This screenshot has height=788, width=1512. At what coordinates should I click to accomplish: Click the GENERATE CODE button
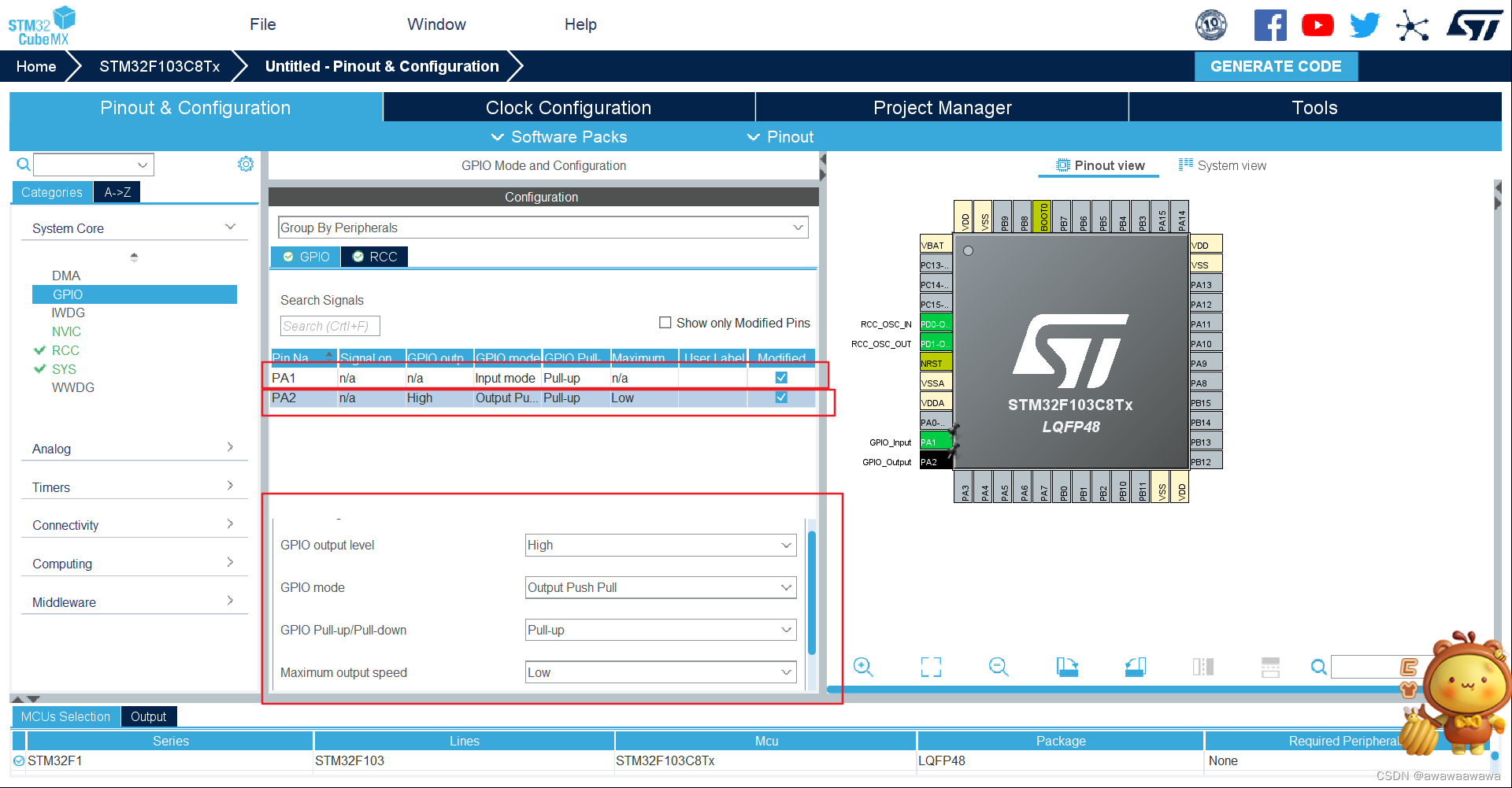pos(1276,66)
